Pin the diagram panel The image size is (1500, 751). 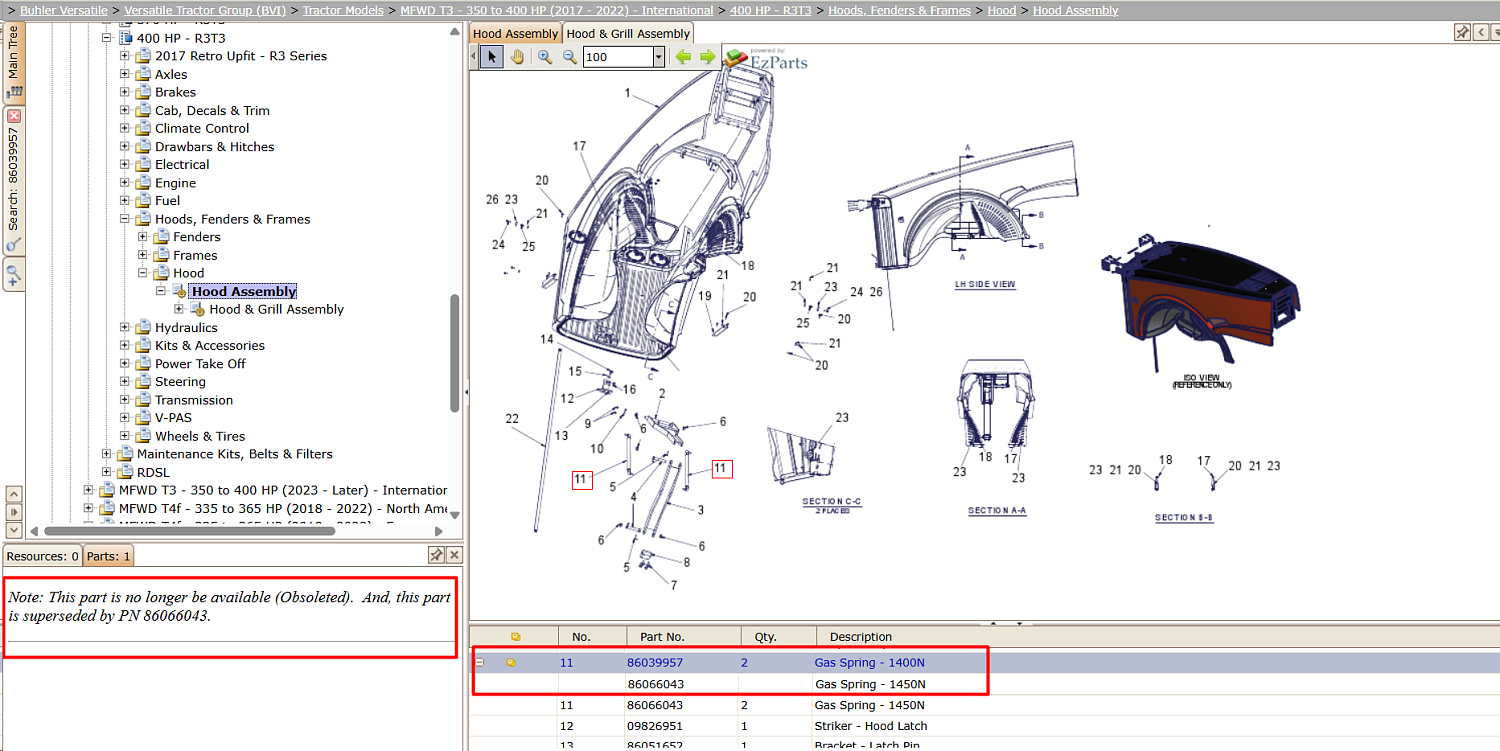click(x=1462, y=33)
